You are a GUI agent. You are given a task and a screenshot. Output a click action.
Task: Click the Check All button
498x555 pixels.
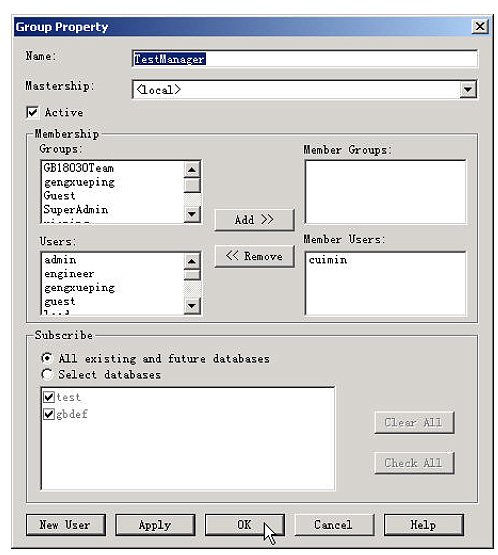[414, 463]
